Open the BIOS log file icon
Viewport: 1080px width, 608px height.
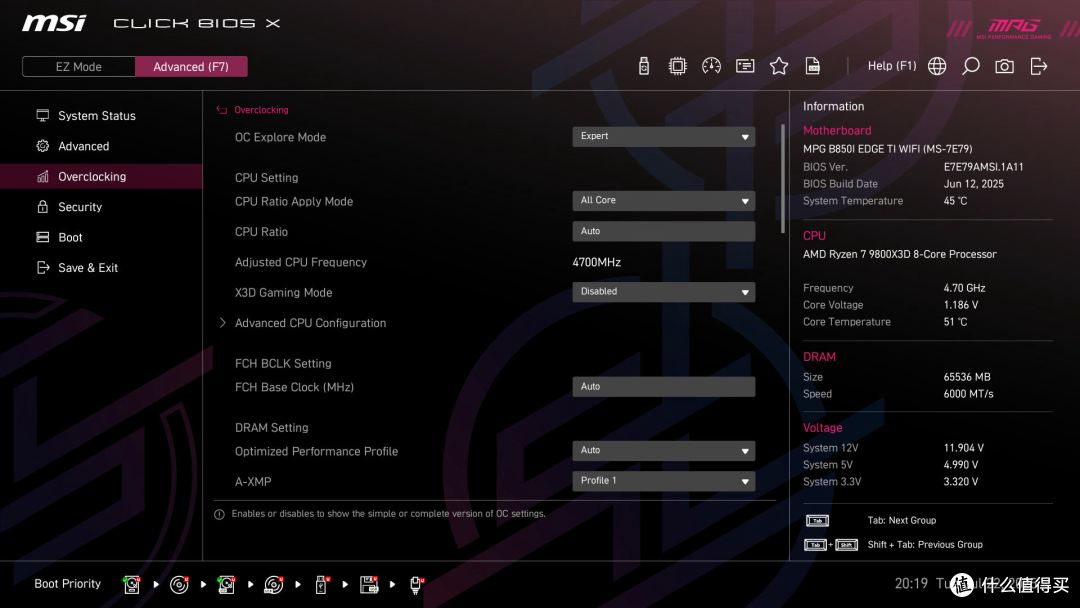tap(813, 66)
